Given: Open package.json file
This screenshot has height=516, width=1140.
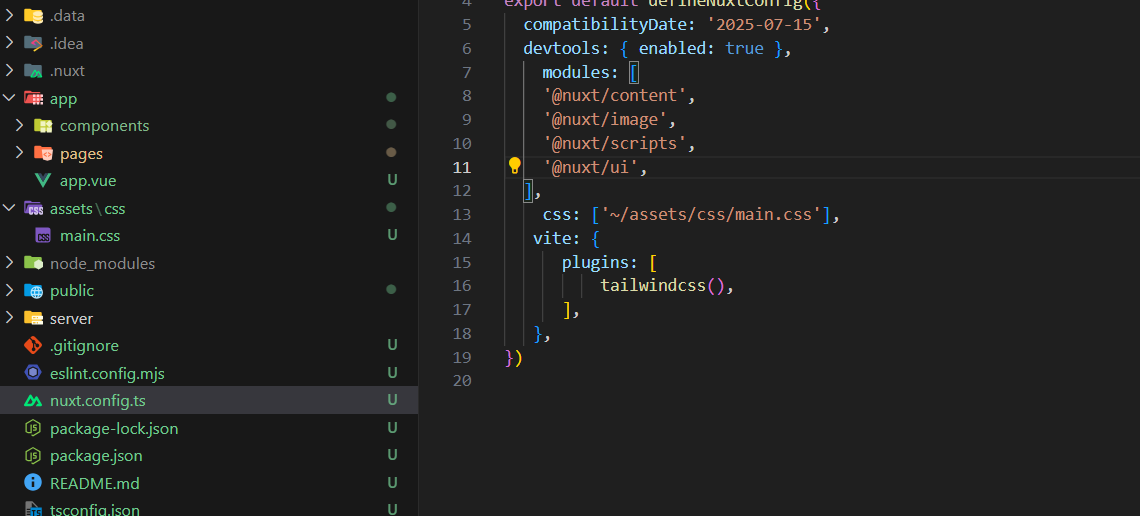Looking at the screenshot, I should pos(96,456).
